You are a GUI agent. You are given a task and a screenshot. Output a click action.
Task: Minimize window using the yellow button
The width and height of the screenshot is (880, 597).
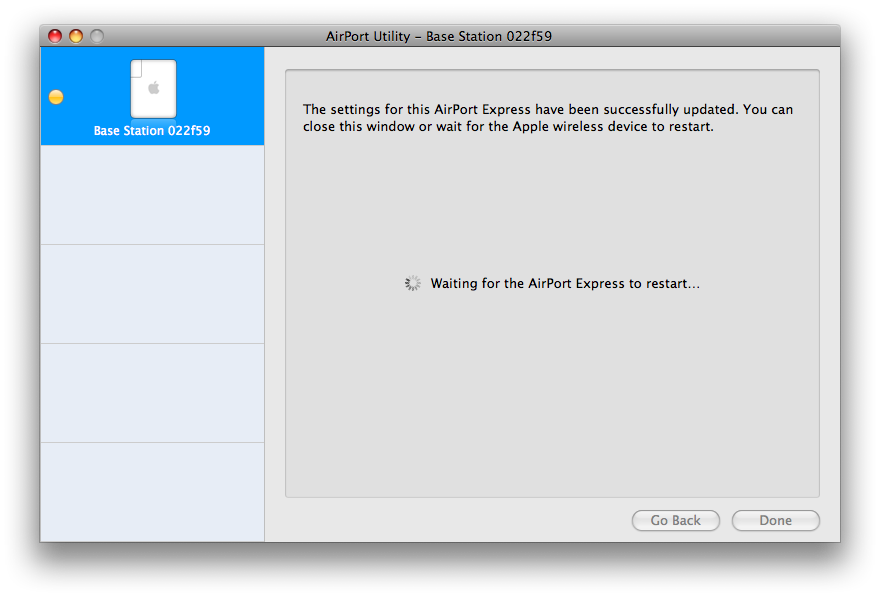[76, 36]
